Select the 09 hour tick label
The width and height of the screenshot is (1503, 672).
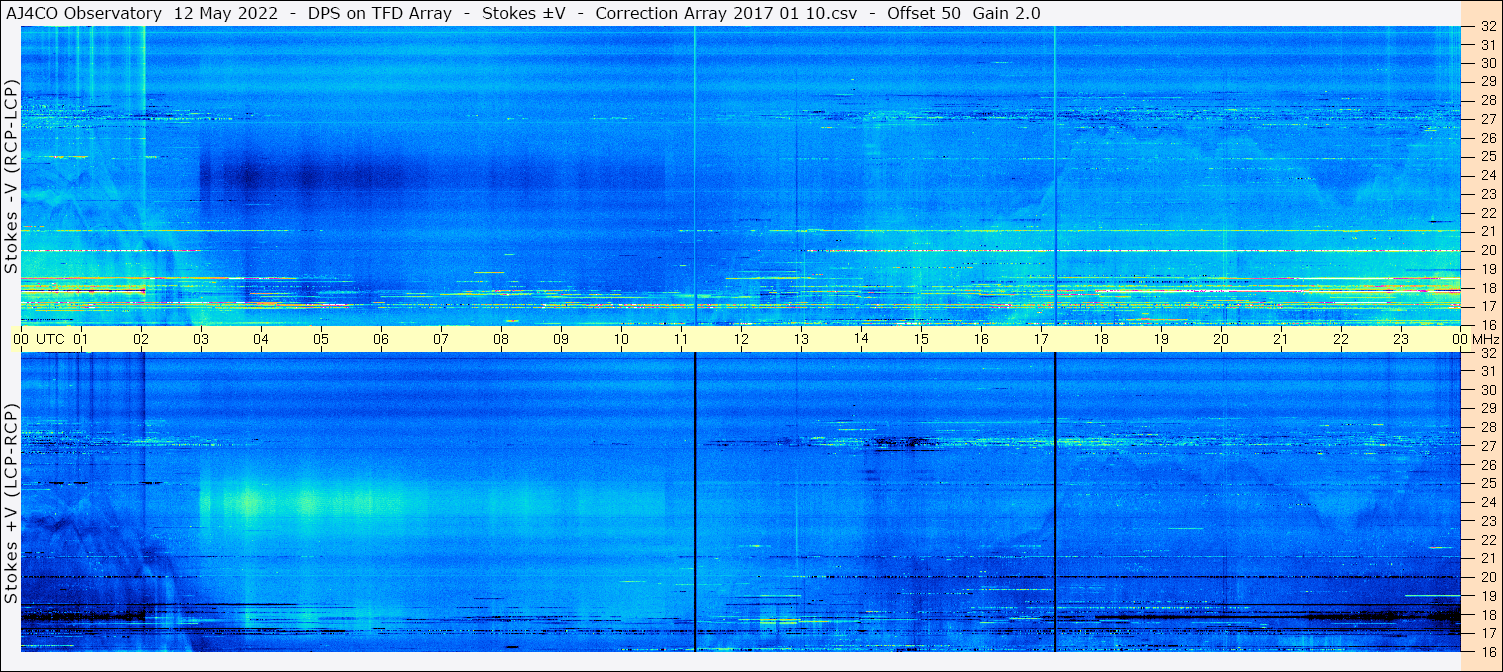(561, 339)
